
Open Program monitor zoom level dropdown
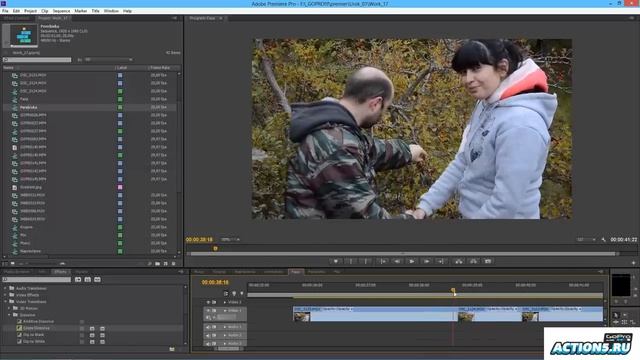pos(230,240)
